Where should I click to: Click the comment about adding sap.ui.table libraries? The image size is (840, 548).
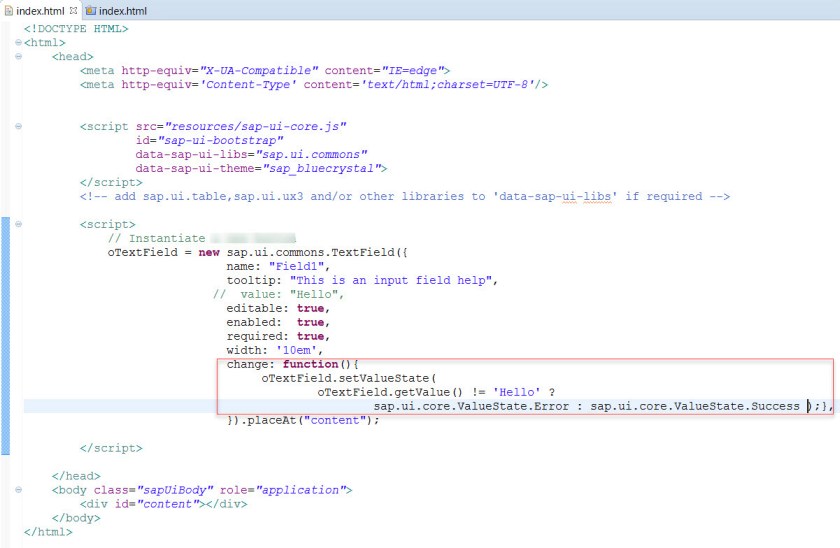pyautogui.click(x=404, y=196)
